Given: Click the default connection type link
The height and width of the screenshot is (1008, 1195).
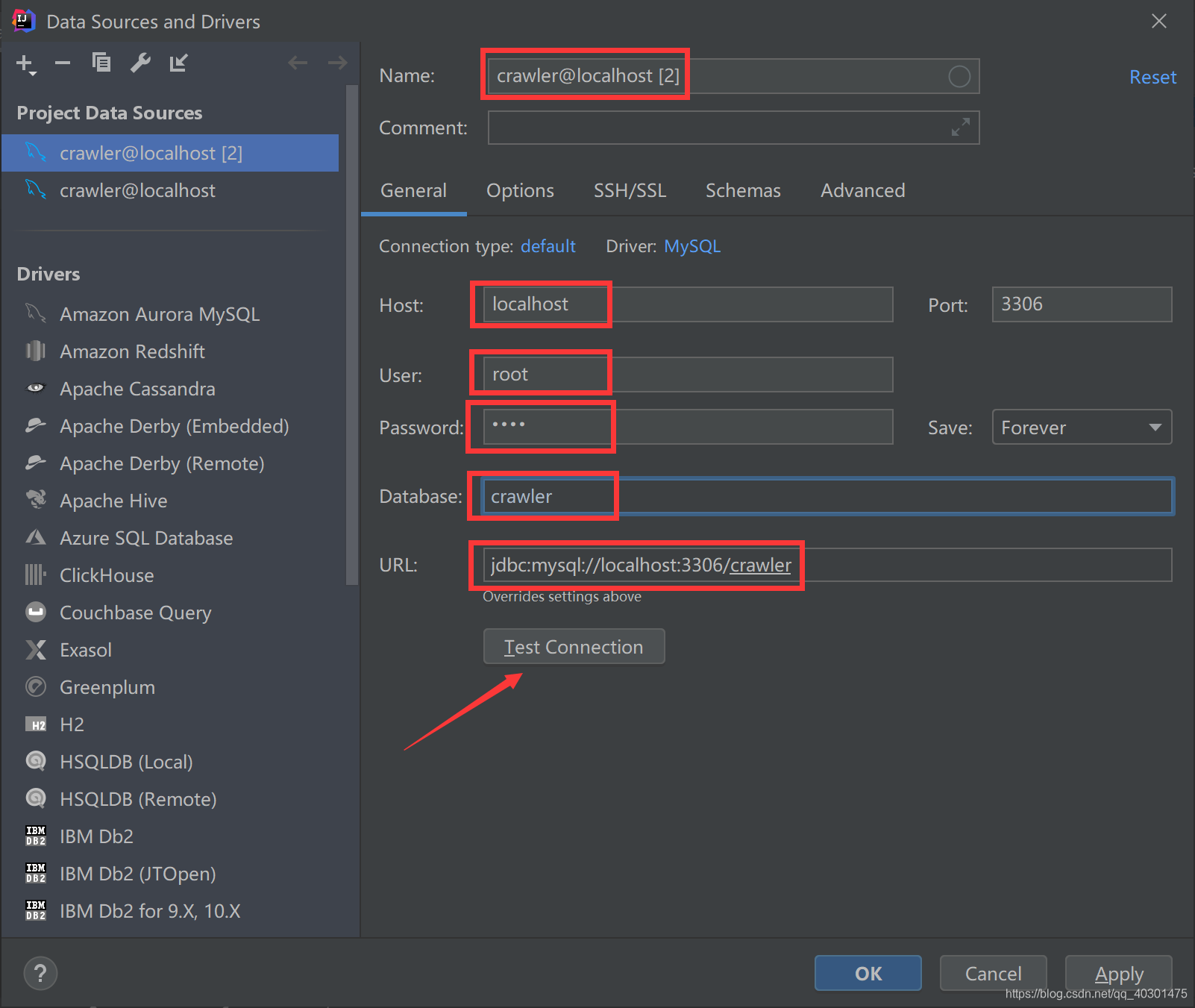Looking at the screenshot, I should coord(548,246).
